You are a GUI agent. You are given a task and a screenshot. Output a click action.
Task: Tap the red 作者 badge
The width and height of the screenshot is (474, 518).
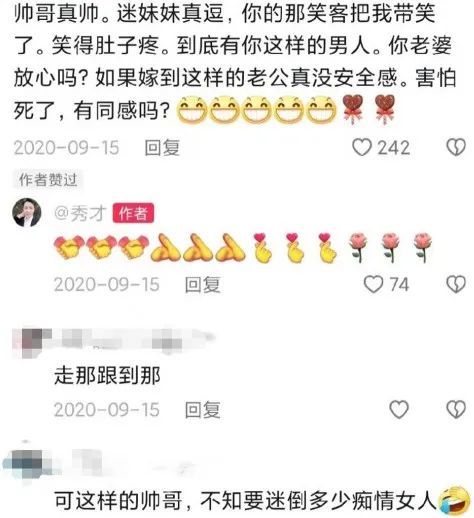coord(133,213)
